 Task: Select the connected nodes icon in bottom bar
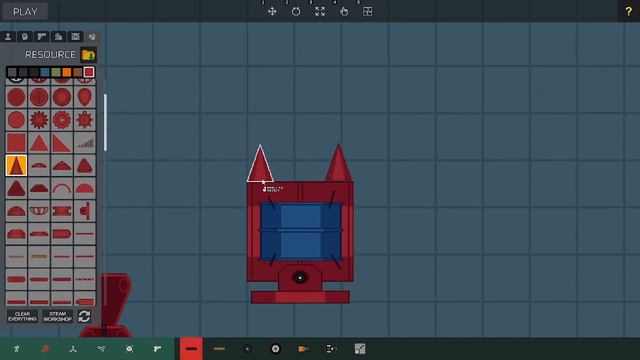coord(101,349)
